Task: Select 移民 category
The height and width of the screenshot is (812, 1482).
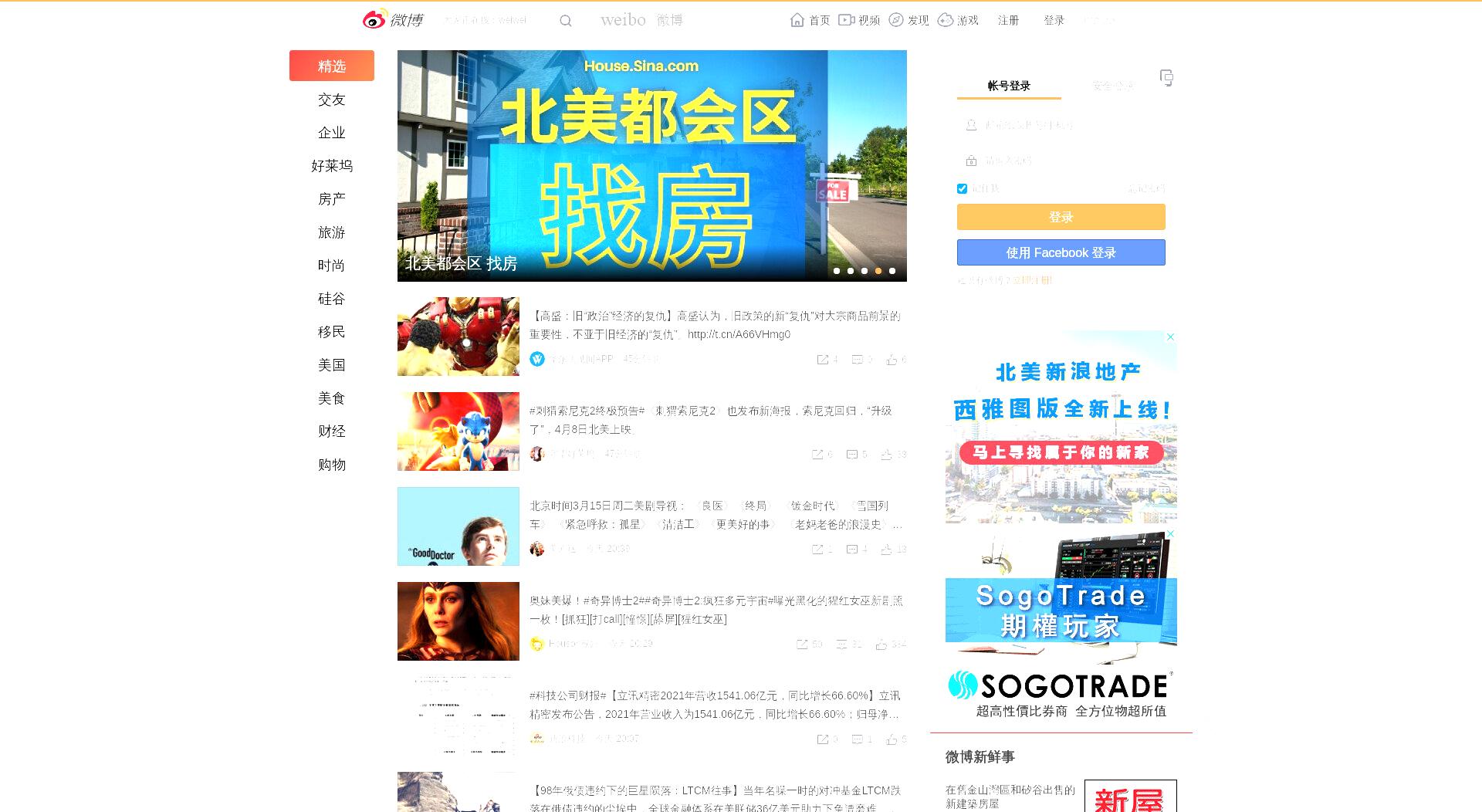Action: pos(332,332)
